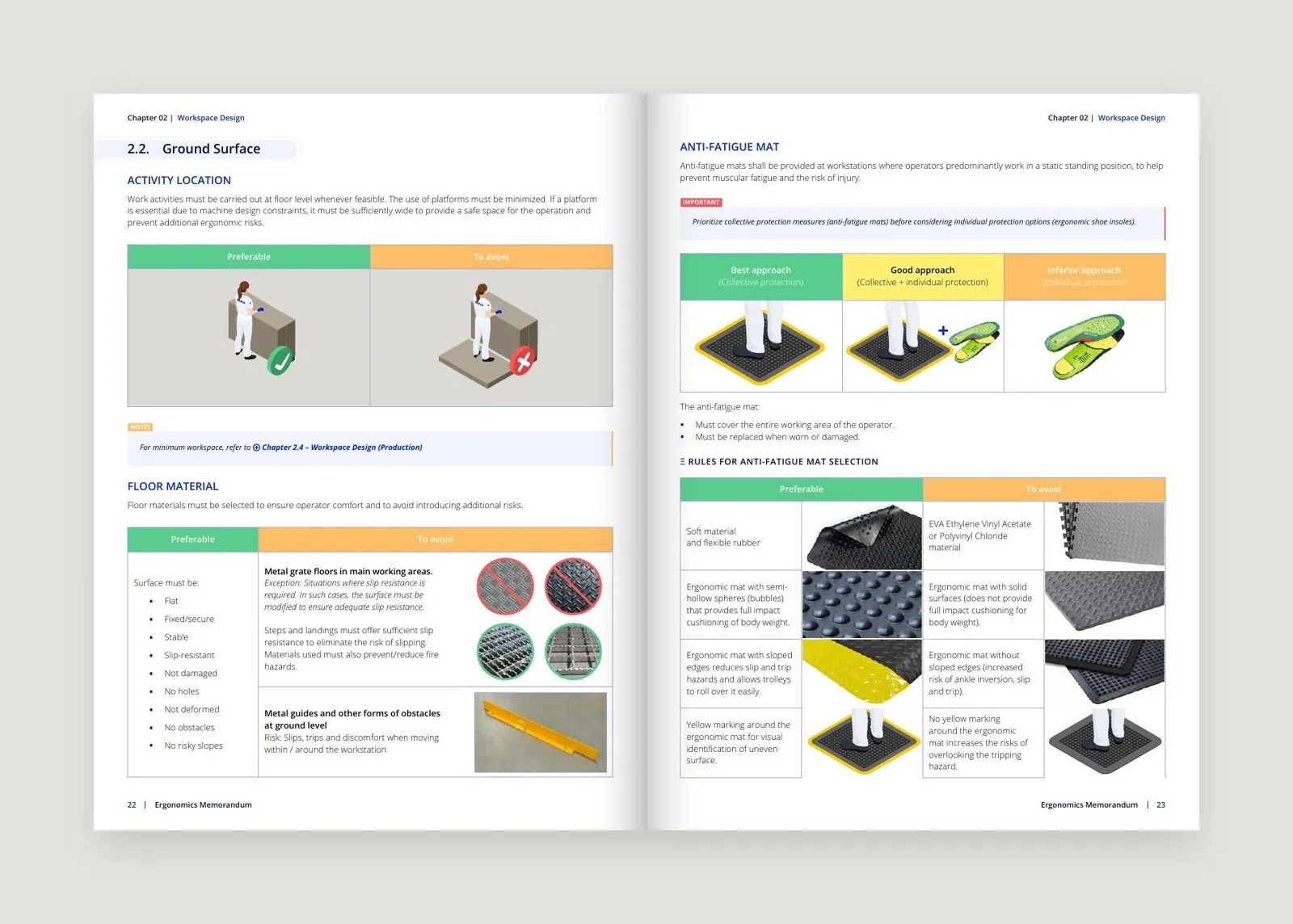Select the soft flexible rubber mat photo
Viewport: 1293px width, 924px height.
861,536
